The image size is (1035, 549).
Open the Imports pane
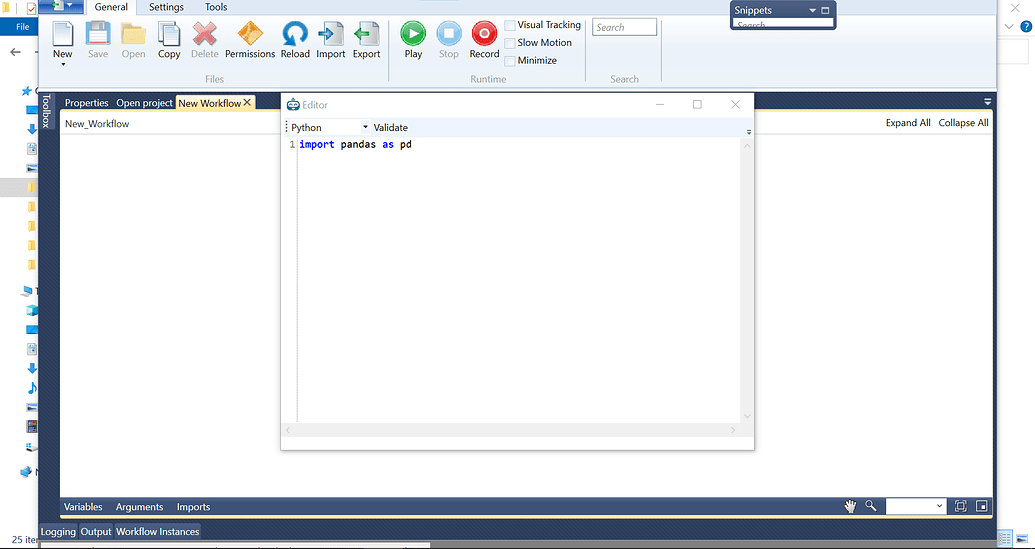pyautogui.click(x=193, y=507)
